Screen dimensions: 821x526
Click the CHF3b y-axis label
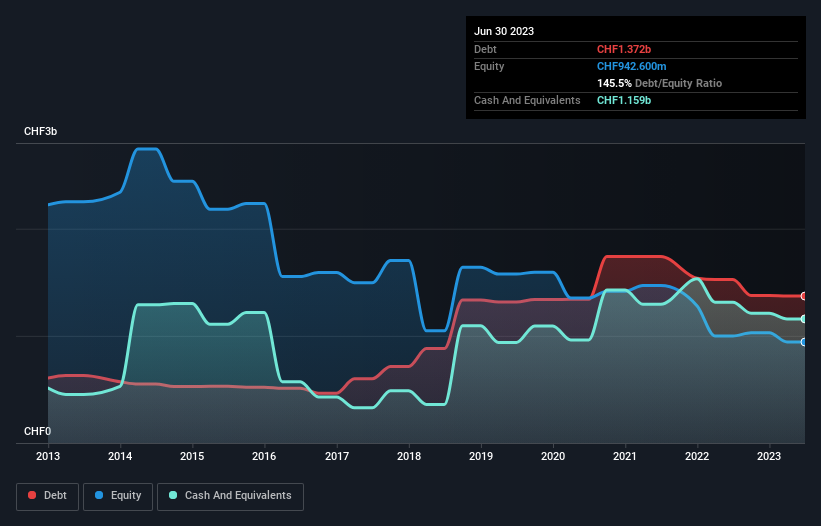pos(40,131)
